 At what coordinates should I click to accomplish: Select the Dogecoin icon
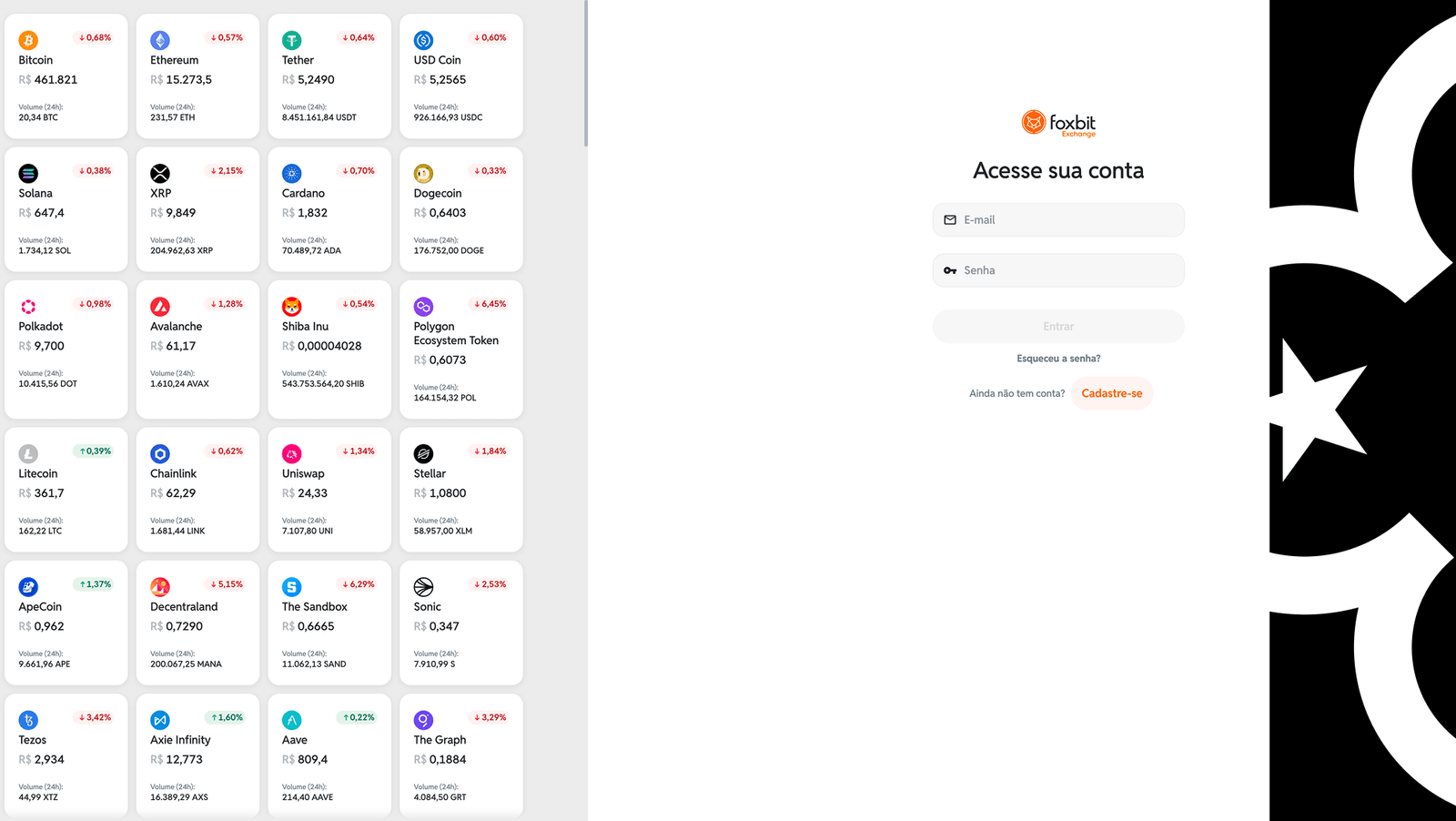point(423,173)
